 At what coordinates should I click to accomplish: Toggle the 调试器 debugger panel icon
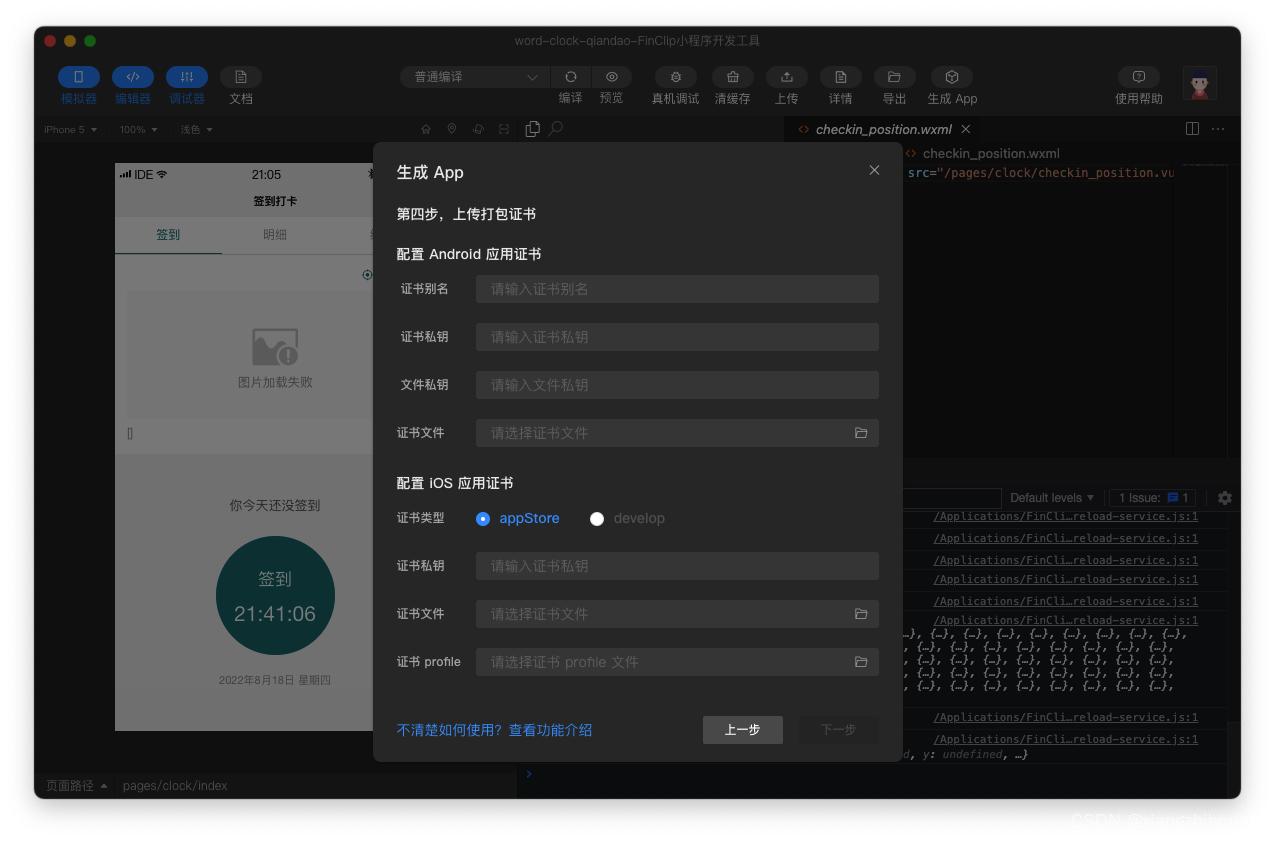coord(187,77)
